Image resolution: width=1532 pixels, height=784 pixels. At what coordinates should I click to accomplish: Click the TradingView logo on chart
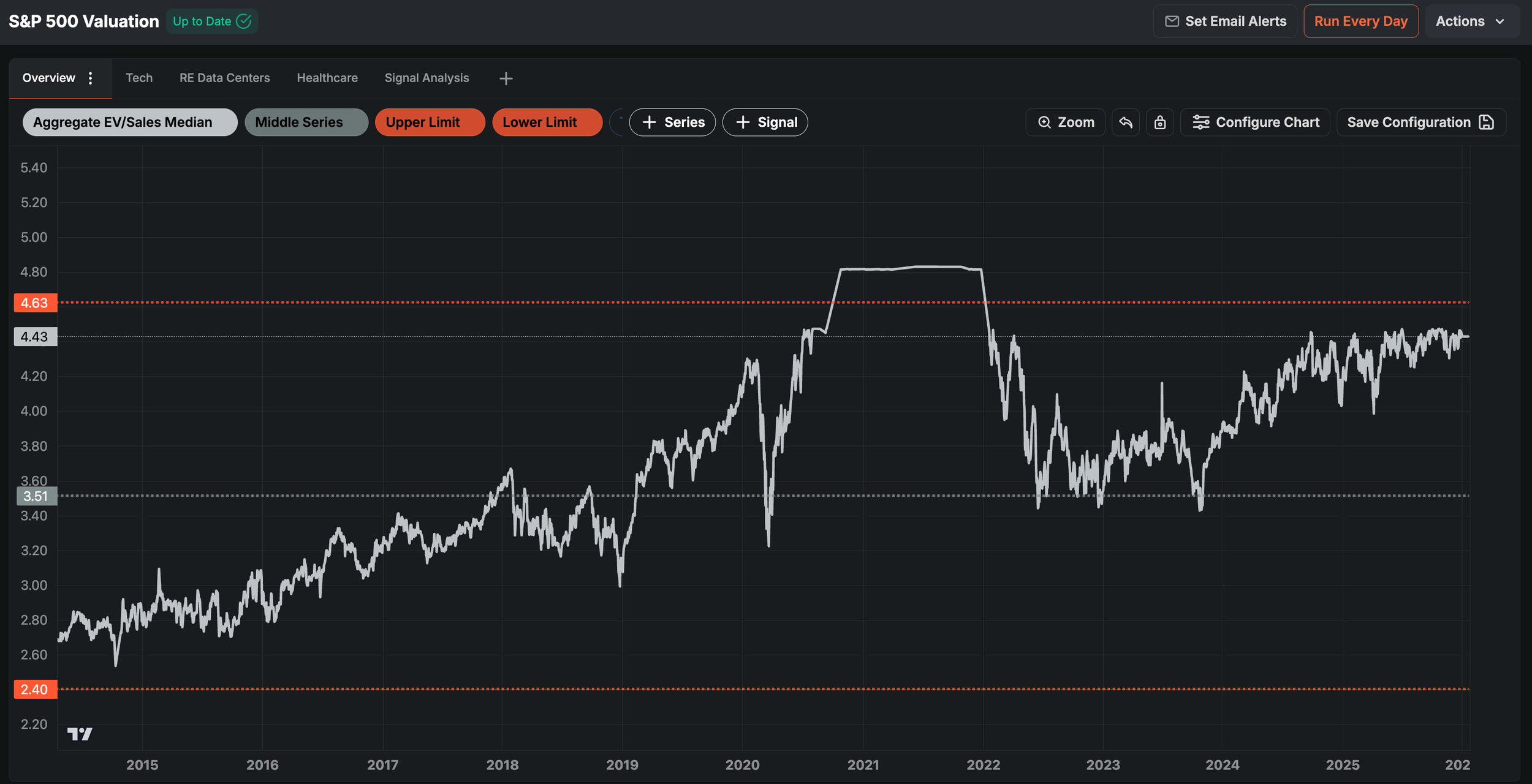tap(80, 733)
